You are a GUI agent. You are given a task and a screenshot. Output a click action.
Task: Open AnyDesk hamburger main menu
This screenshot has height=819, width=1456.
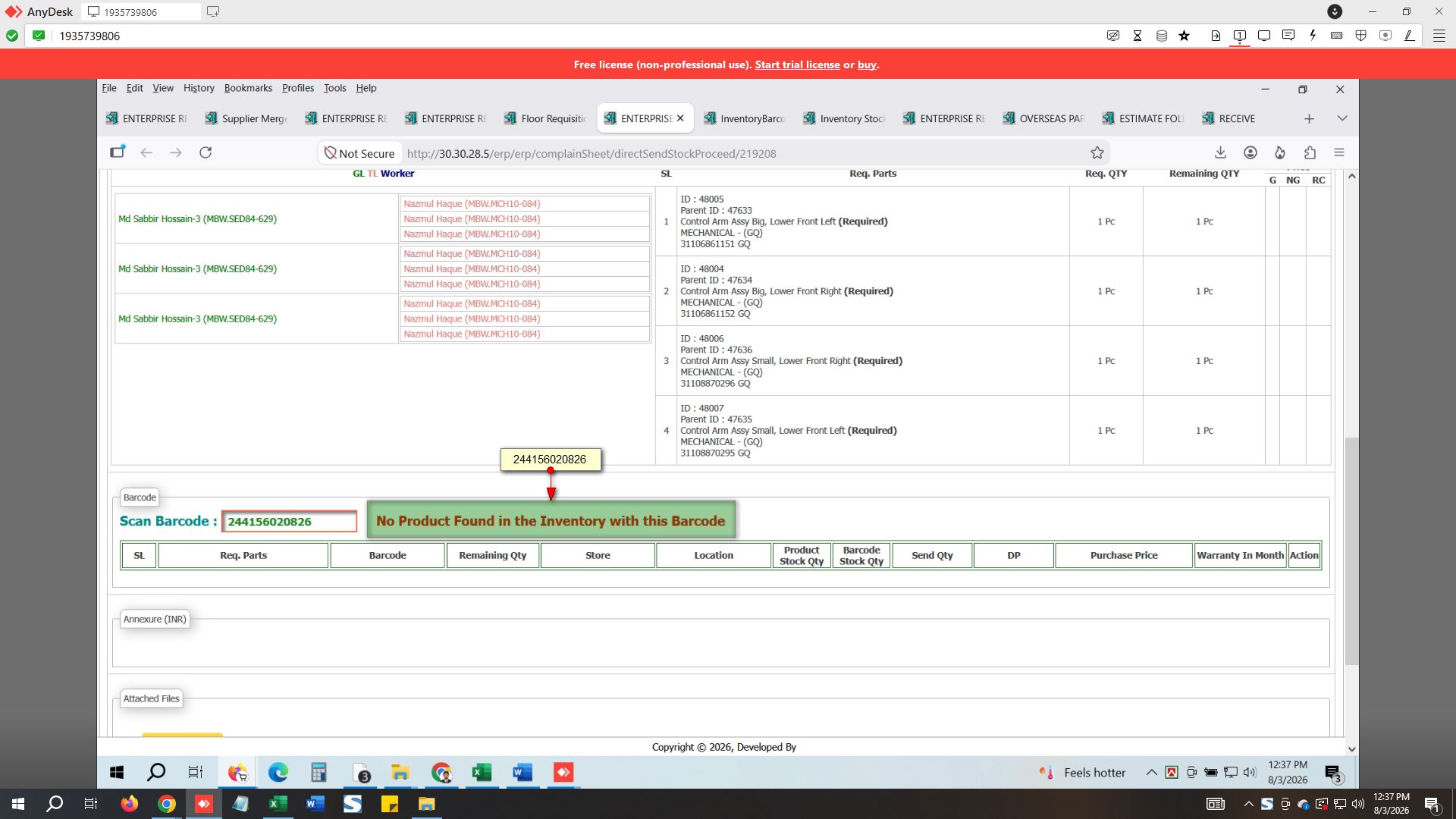(x=1439, y=36)
